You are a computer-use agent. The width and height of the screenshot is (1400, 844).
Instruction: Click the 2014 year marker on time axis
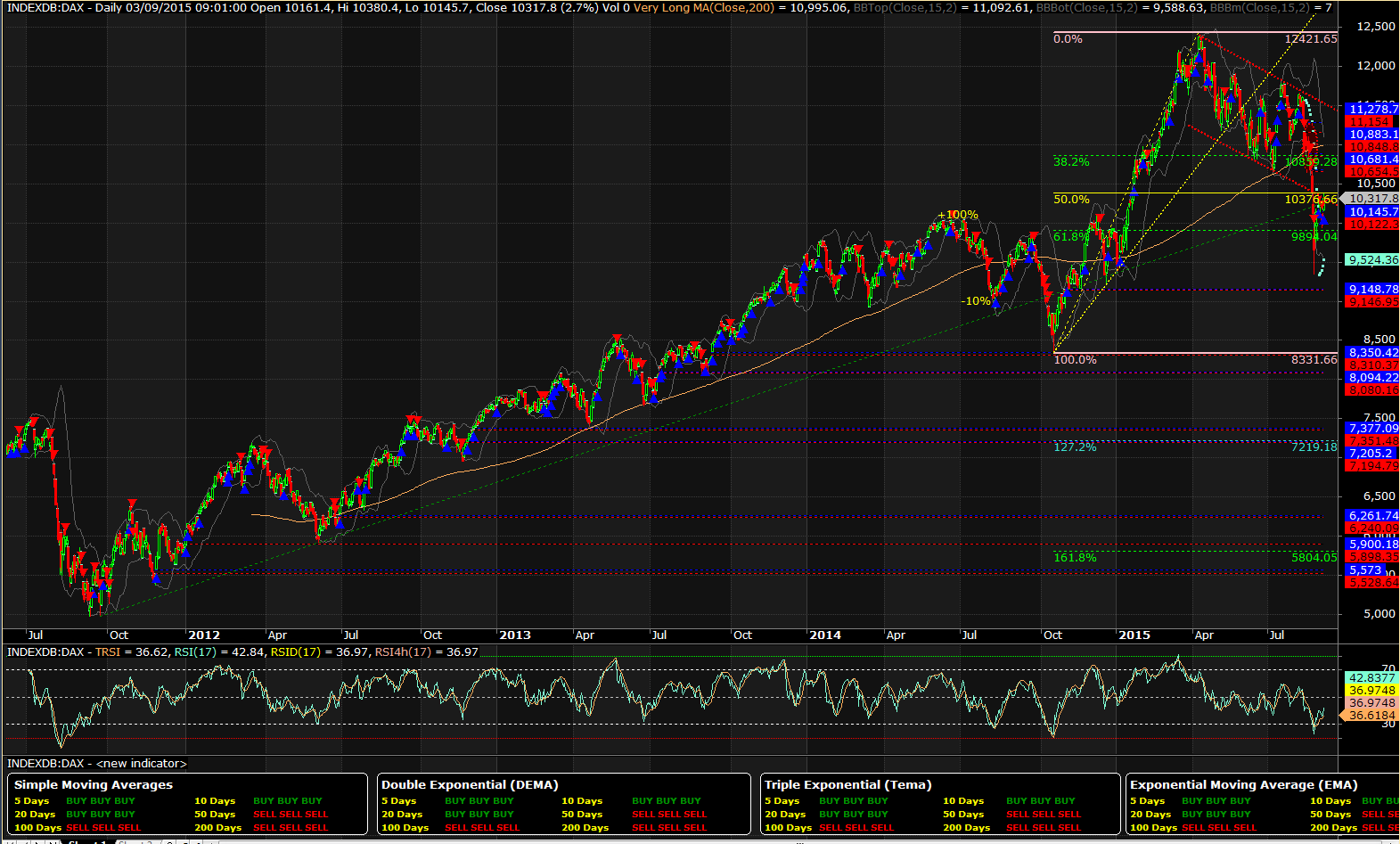pyautogui.click(x=825, y=635)
